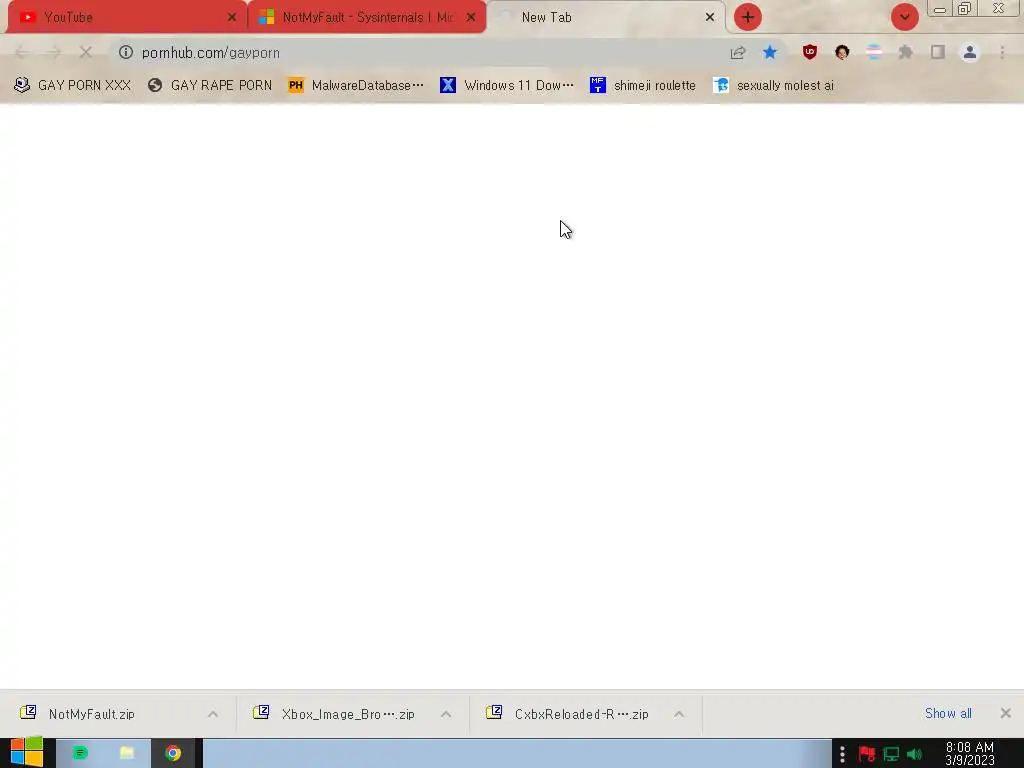Viewport: 1024px width, 768px height.
Task: Open the shimeji roulette bookmark
Action: point(643,86)
